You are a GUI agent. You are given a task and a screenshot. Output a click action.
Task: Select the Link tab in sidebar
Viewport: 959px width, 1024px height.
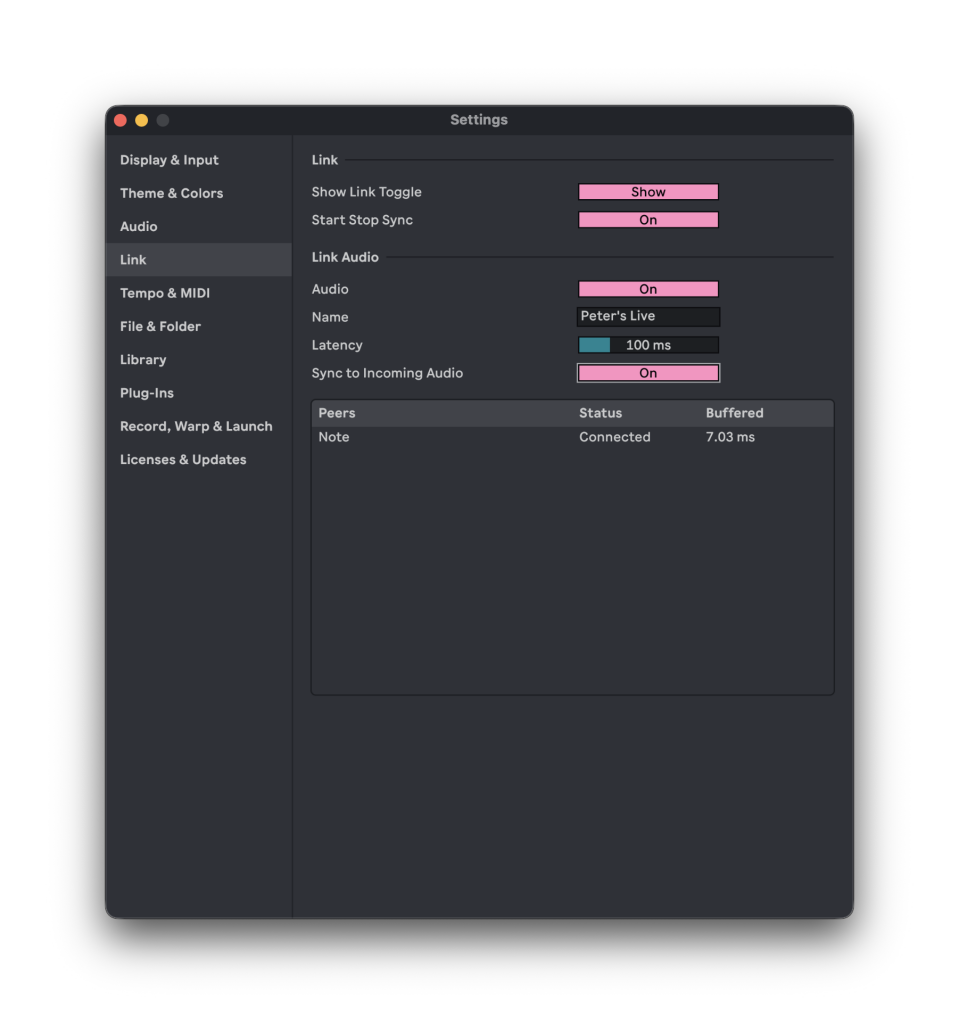pyautogui.click(x=133, y=260)
